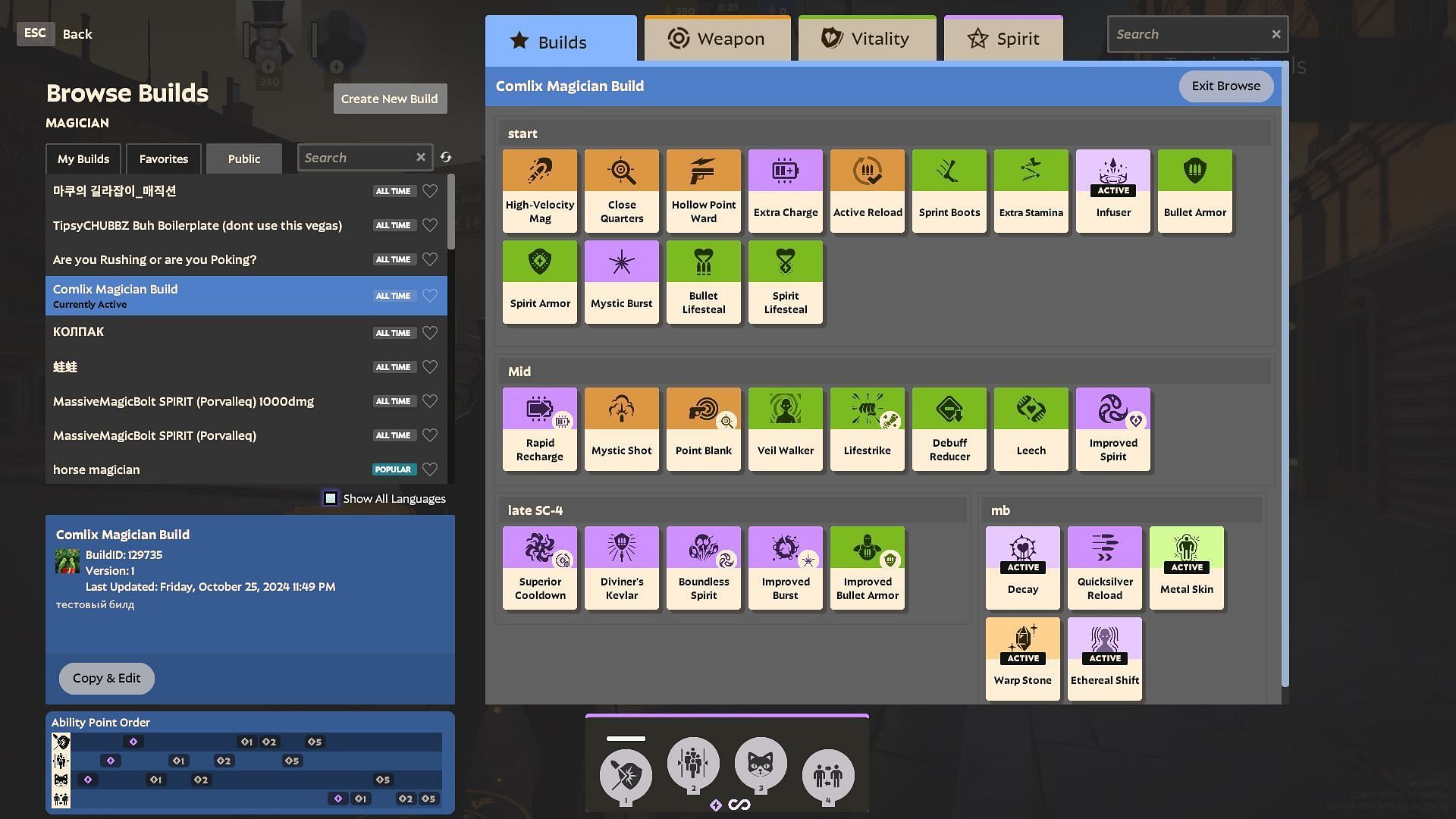Favorite the horse magician build heart

(x=430, y=469)
